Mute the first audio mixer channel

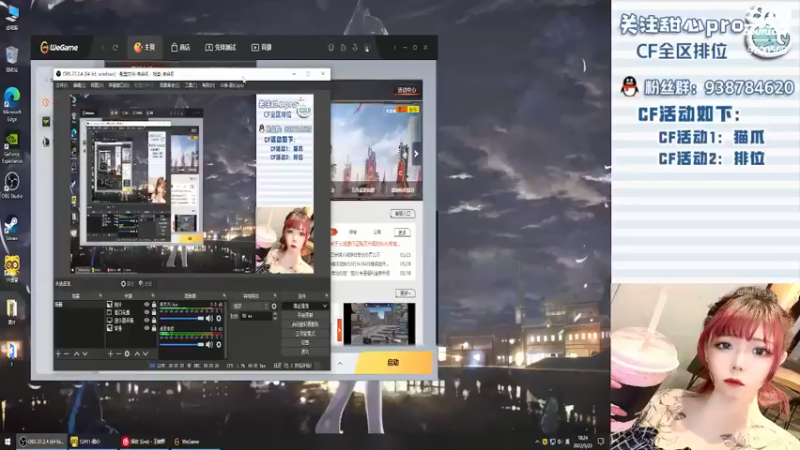click(209, 318)
